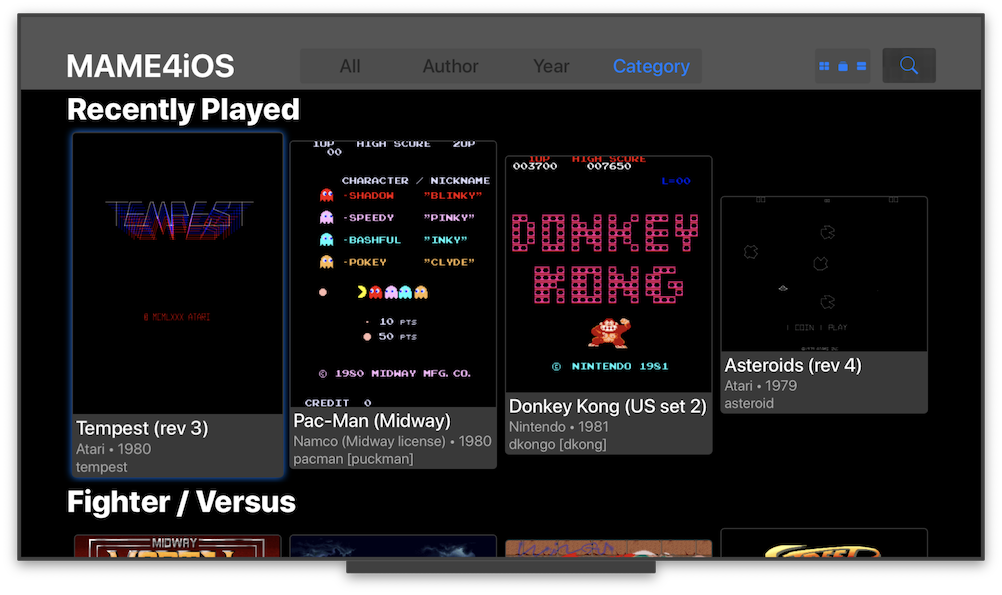Click the 'pacman [puckman]' ROM name
1002x595 pixels.
pos(353,459)
